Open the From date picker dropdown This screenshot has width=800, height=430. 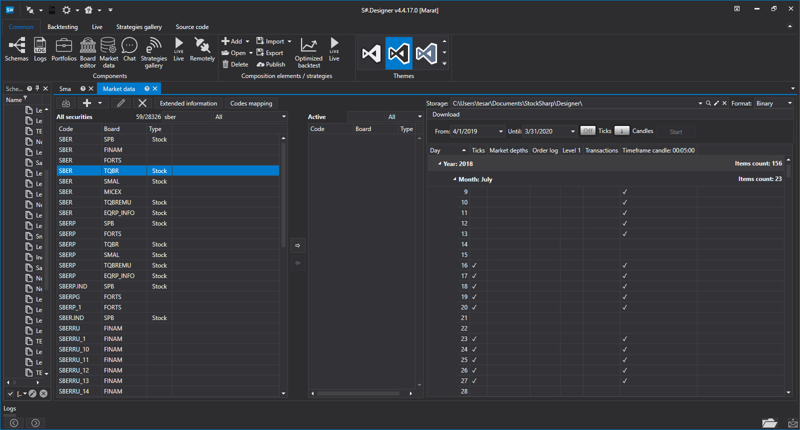pos(500,131)
